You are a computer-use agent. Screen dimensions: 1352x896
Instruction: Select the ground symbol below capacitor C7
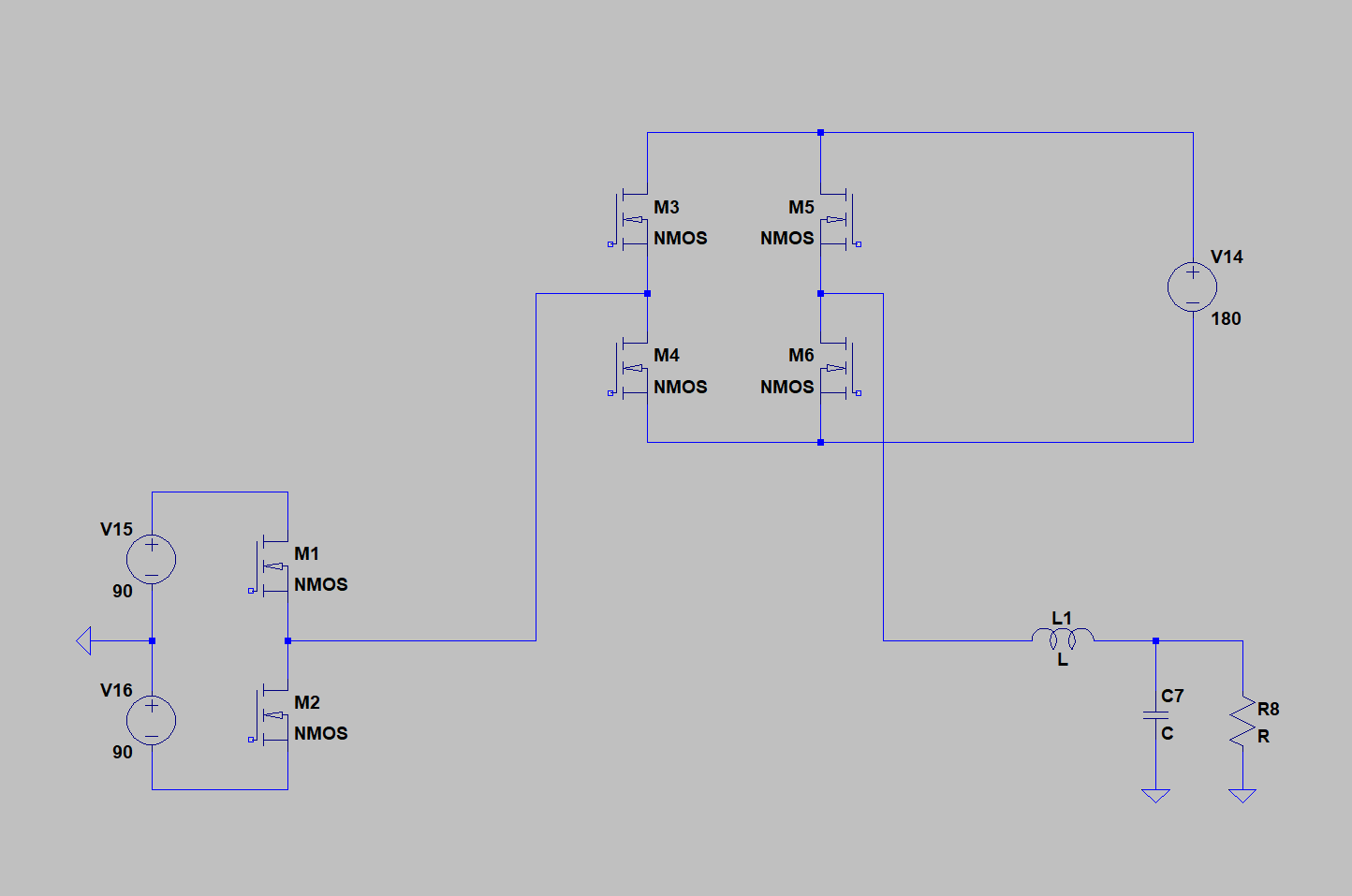coord(1155,795)
